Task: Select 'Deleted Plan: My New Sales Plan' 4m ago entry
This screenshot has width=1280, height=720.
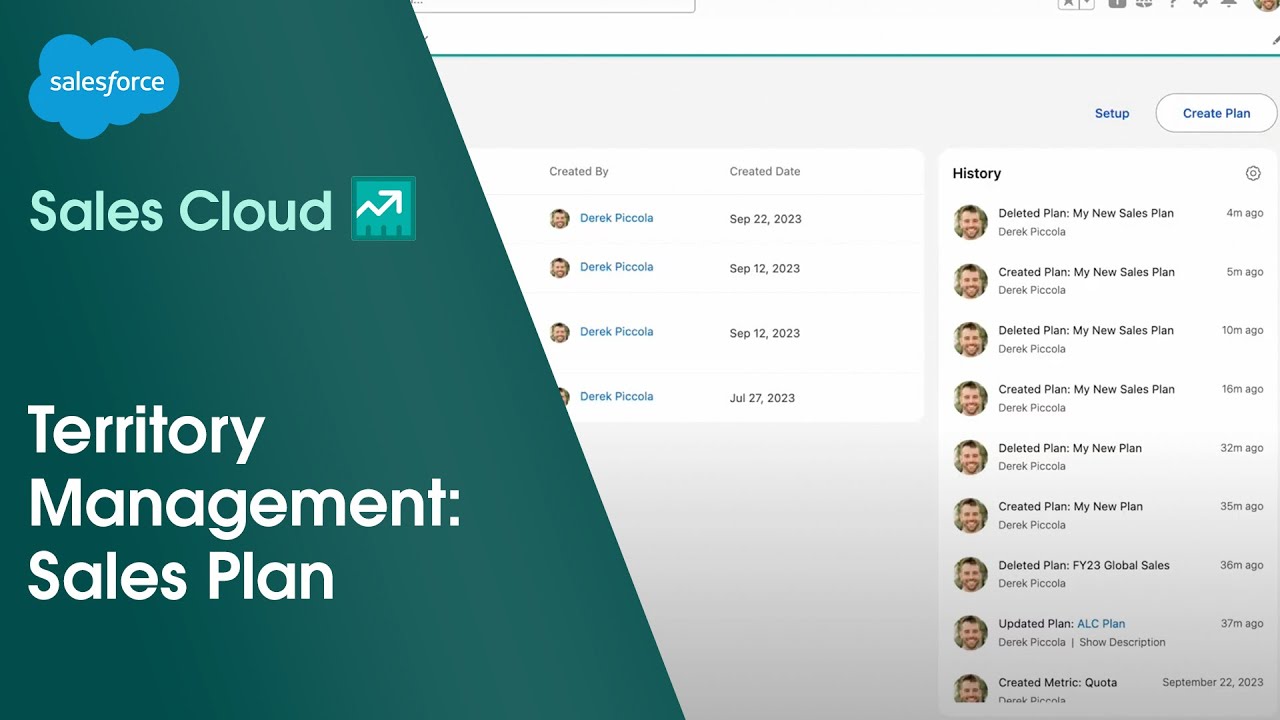Action: tap(1086, 213)
